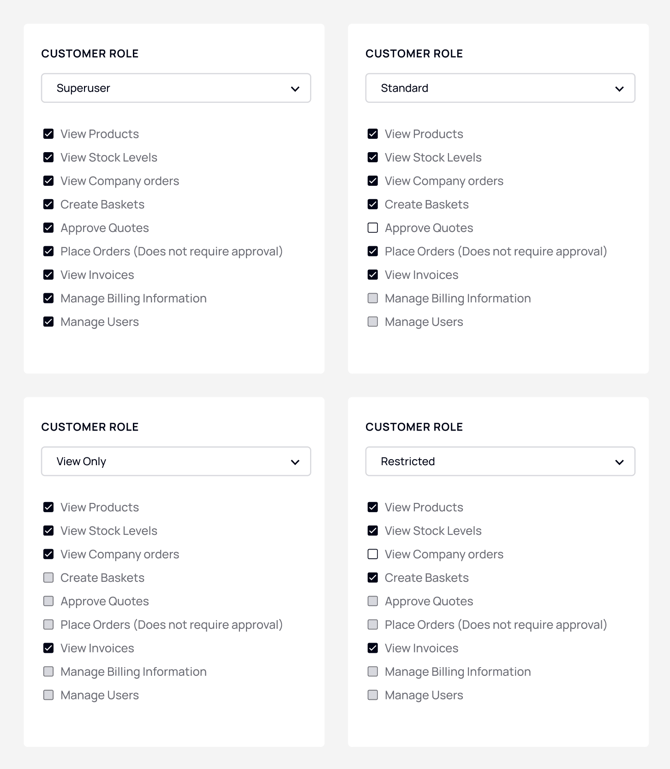Viewport: 670px width, 769px height.
Task: Uncheck View Stock Levels for View Only
Action: coord(48,531)
